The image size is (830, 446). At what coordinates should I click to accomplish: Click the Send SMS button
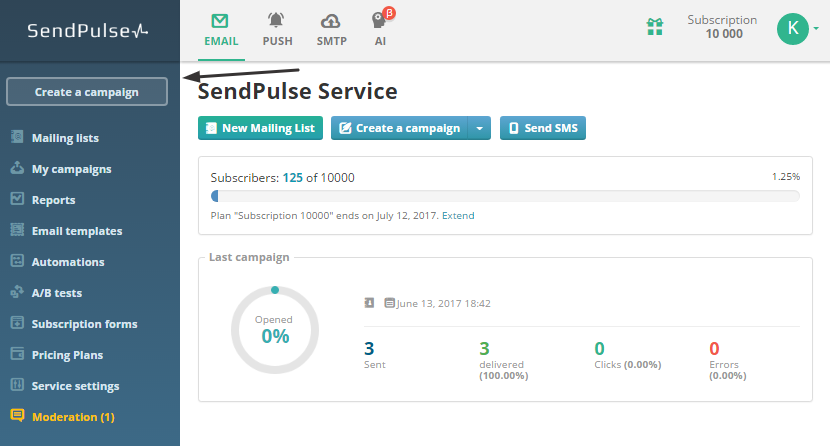tap(543, 128)
